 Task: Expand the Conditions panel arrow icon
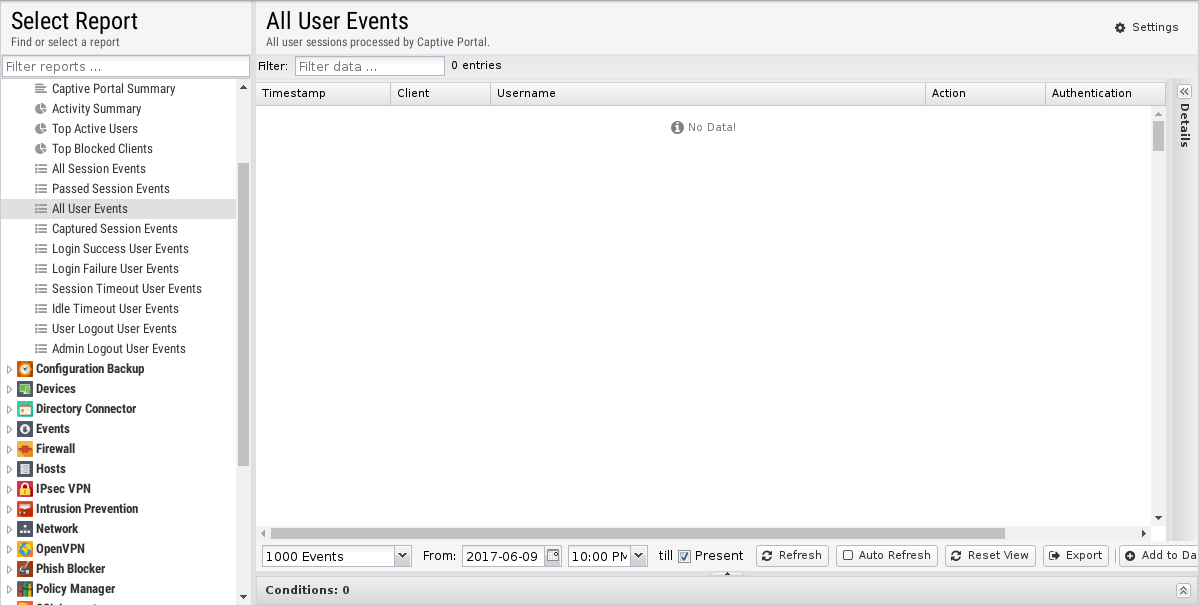pyautogui.click(x=1183, y=590)
